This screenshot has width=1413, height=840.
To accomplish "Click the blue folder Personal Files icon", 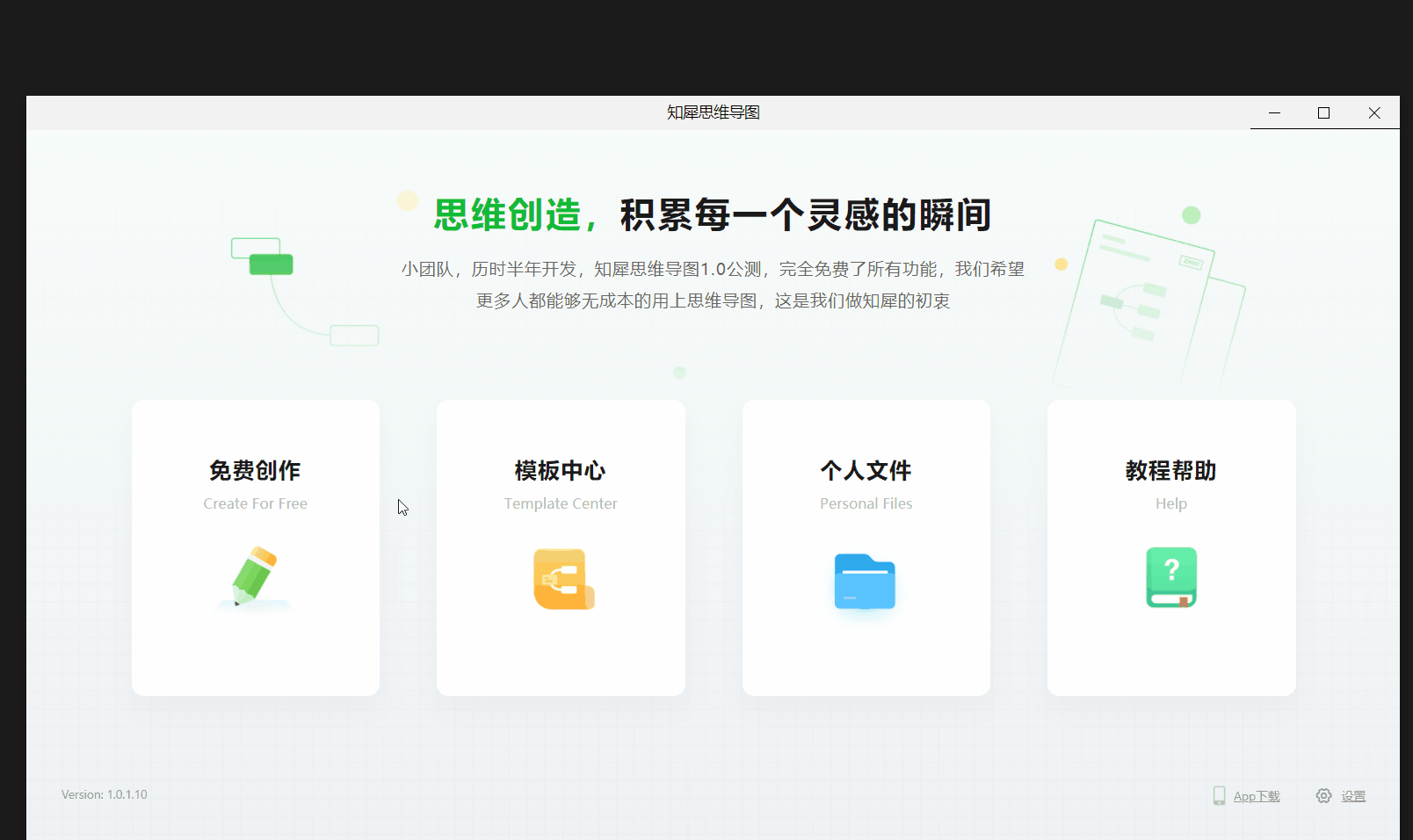I will pos(865,582).
